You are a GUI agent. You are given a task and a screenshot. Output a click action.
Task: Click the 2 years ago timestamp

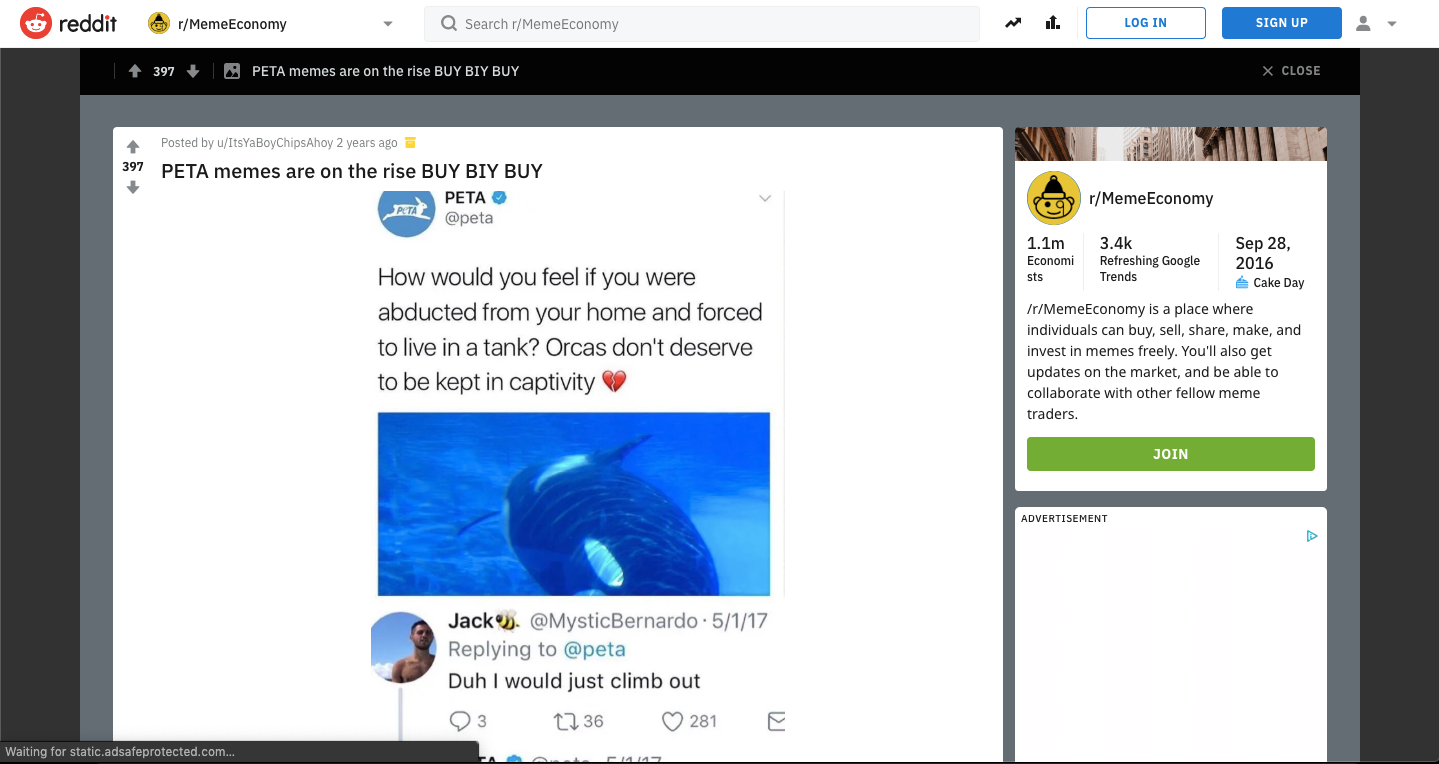(x=367, y=143)
